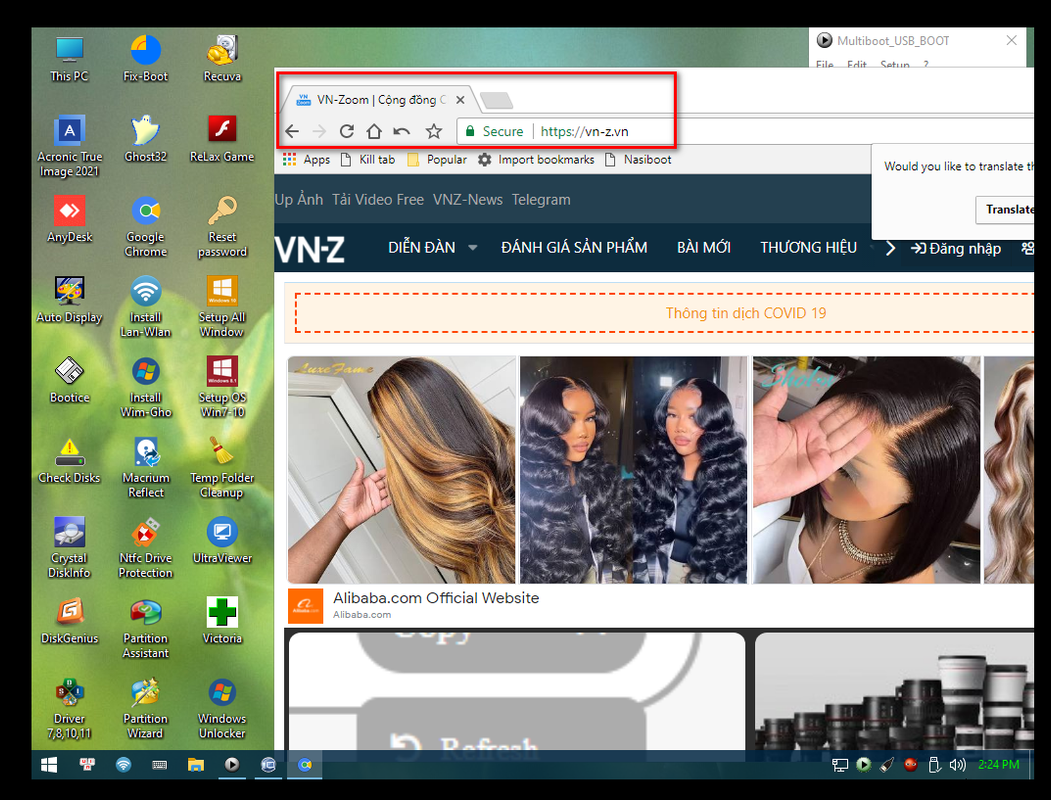Viewport: 1051px width, 800px height.
Task: Close the VN-Zoom tab
Action: point(460,100)
